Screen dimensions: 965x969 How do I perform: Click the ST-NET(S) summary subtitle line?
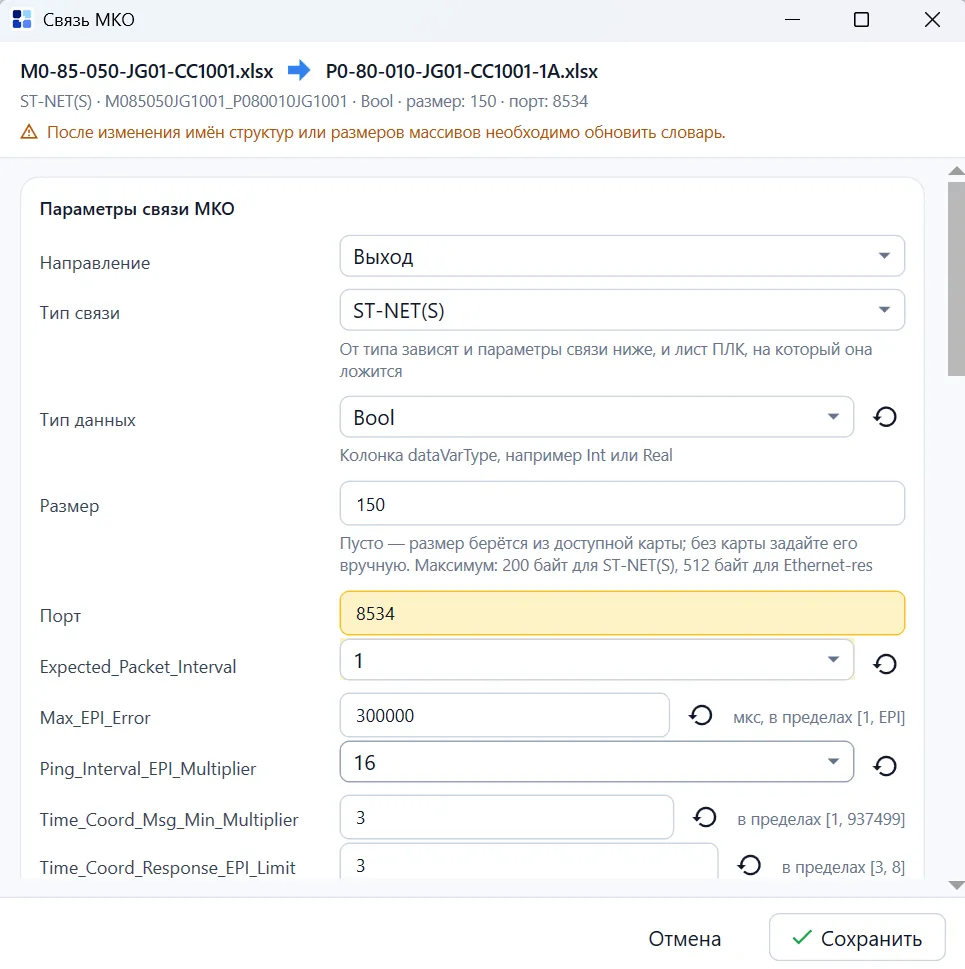304,101
